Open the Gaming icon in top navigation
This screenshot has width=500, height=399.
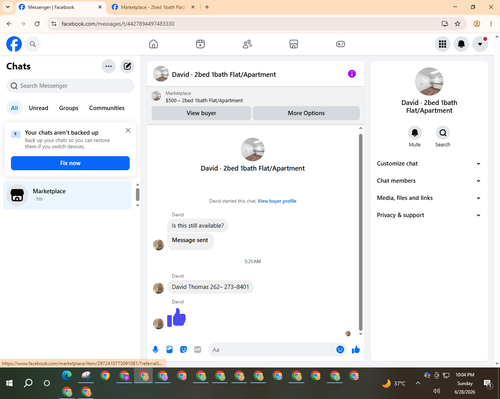coord(340,44)
